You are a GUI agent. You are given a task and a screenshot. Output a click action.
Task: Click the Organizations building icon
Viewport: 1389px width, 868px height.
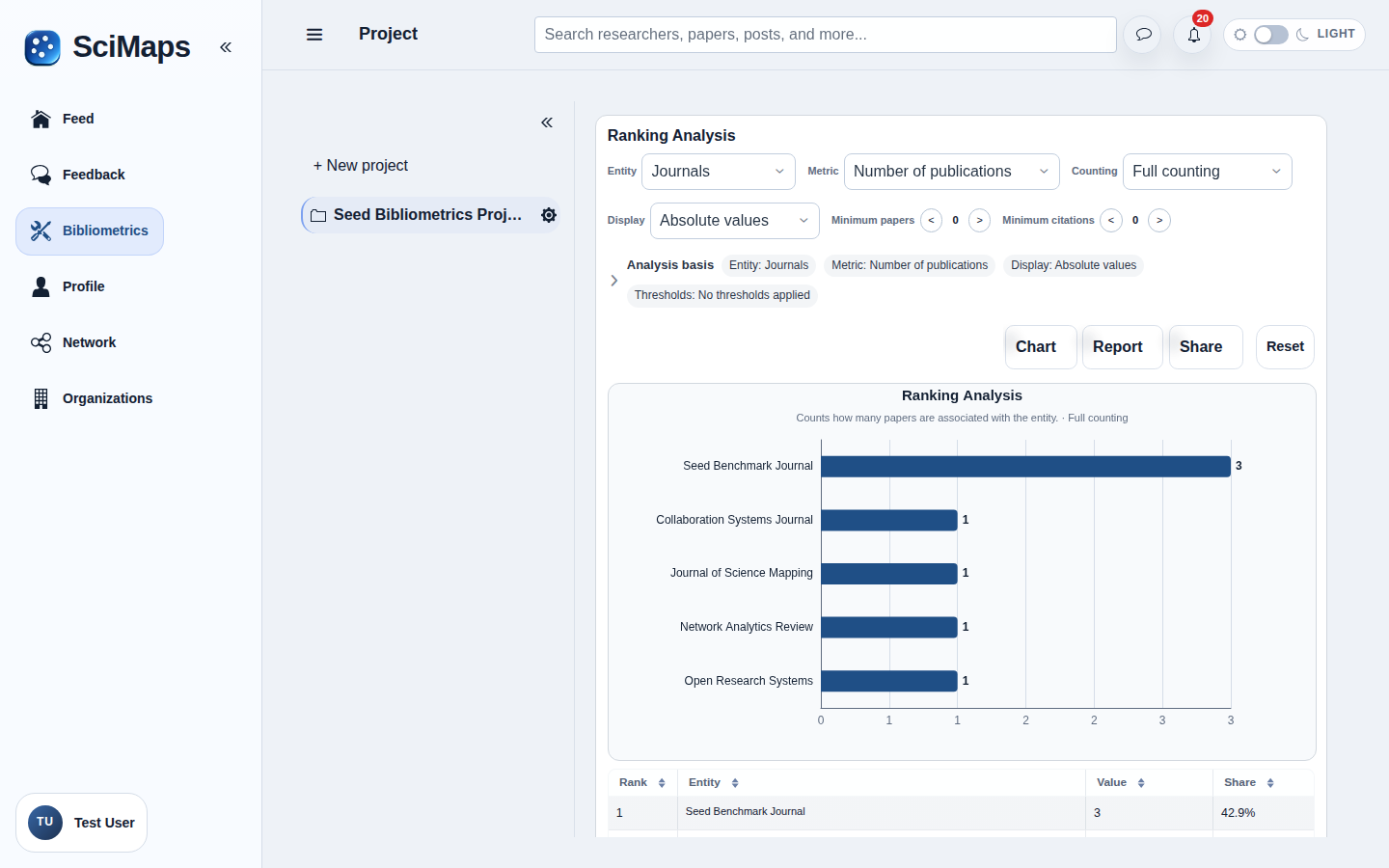click(41, 398)
